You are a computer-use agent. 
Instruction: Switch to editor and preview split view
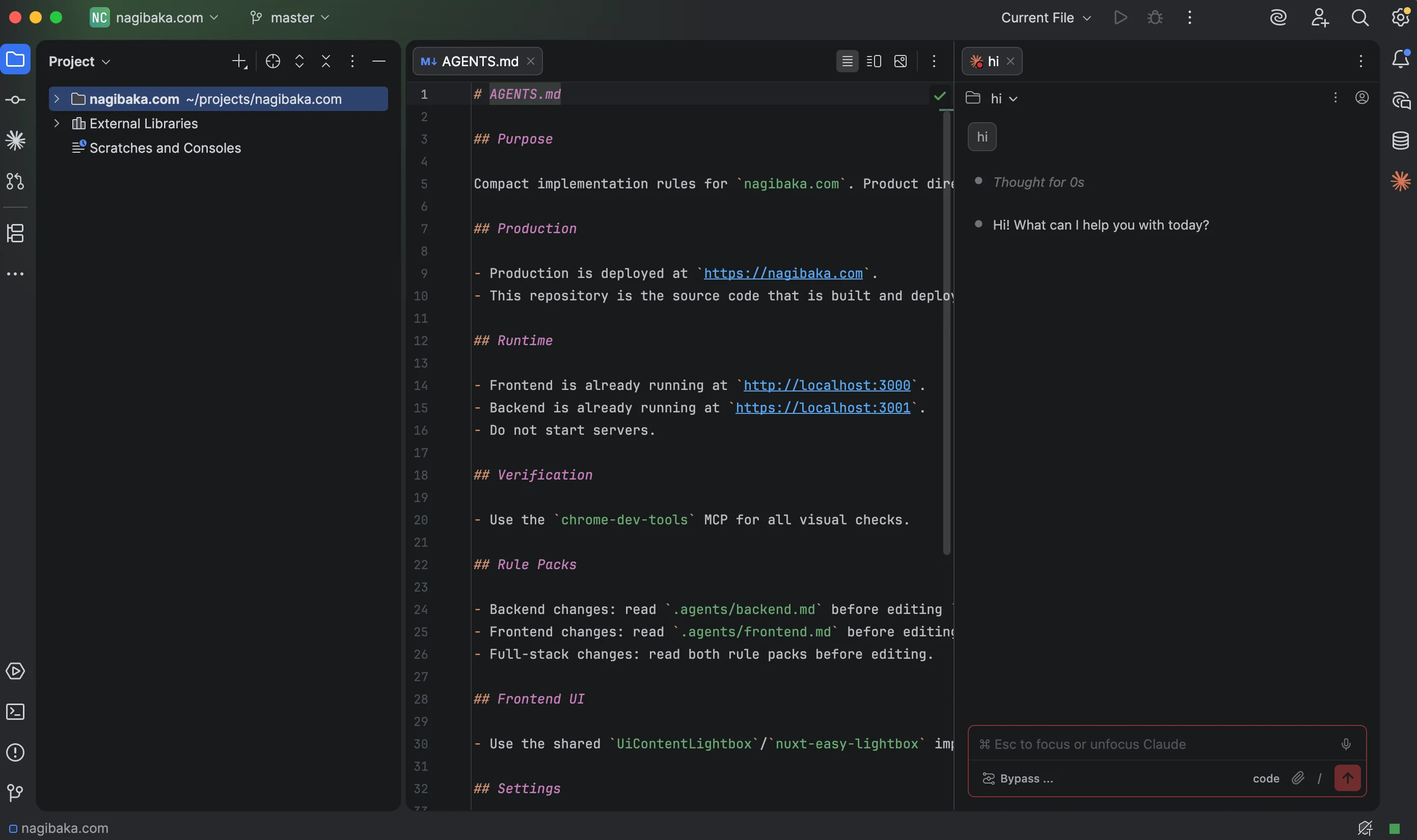(x=874, y=61)
